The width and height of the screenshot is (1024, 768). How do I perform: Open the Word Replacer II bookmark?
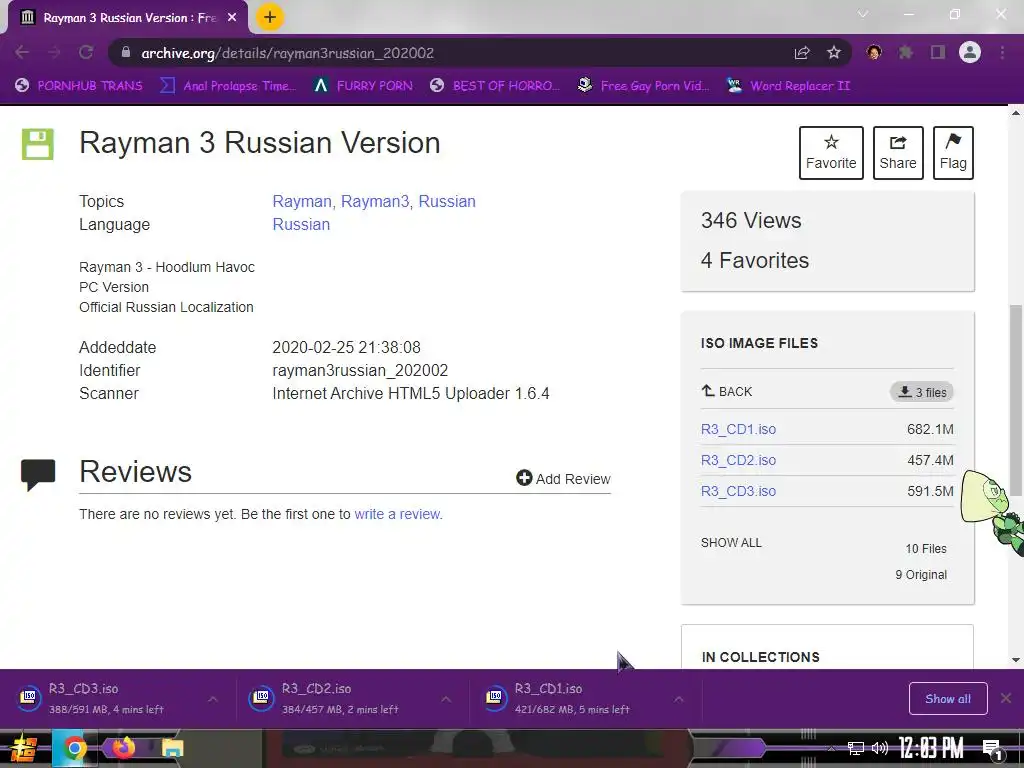pos(788,86)
